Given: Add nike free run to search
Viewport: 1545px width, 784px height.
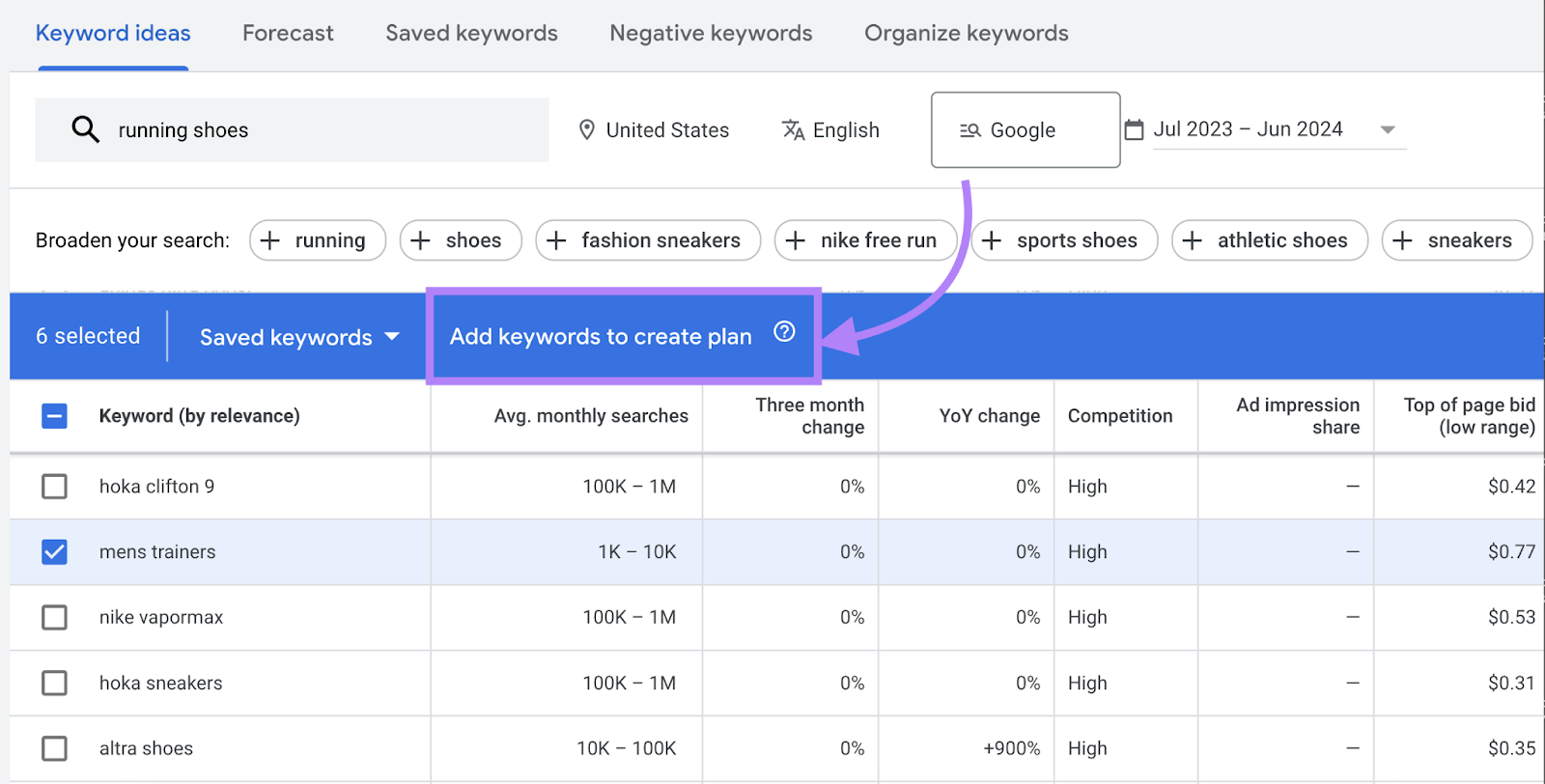Looking at the screenshot, I should point(866,240).
